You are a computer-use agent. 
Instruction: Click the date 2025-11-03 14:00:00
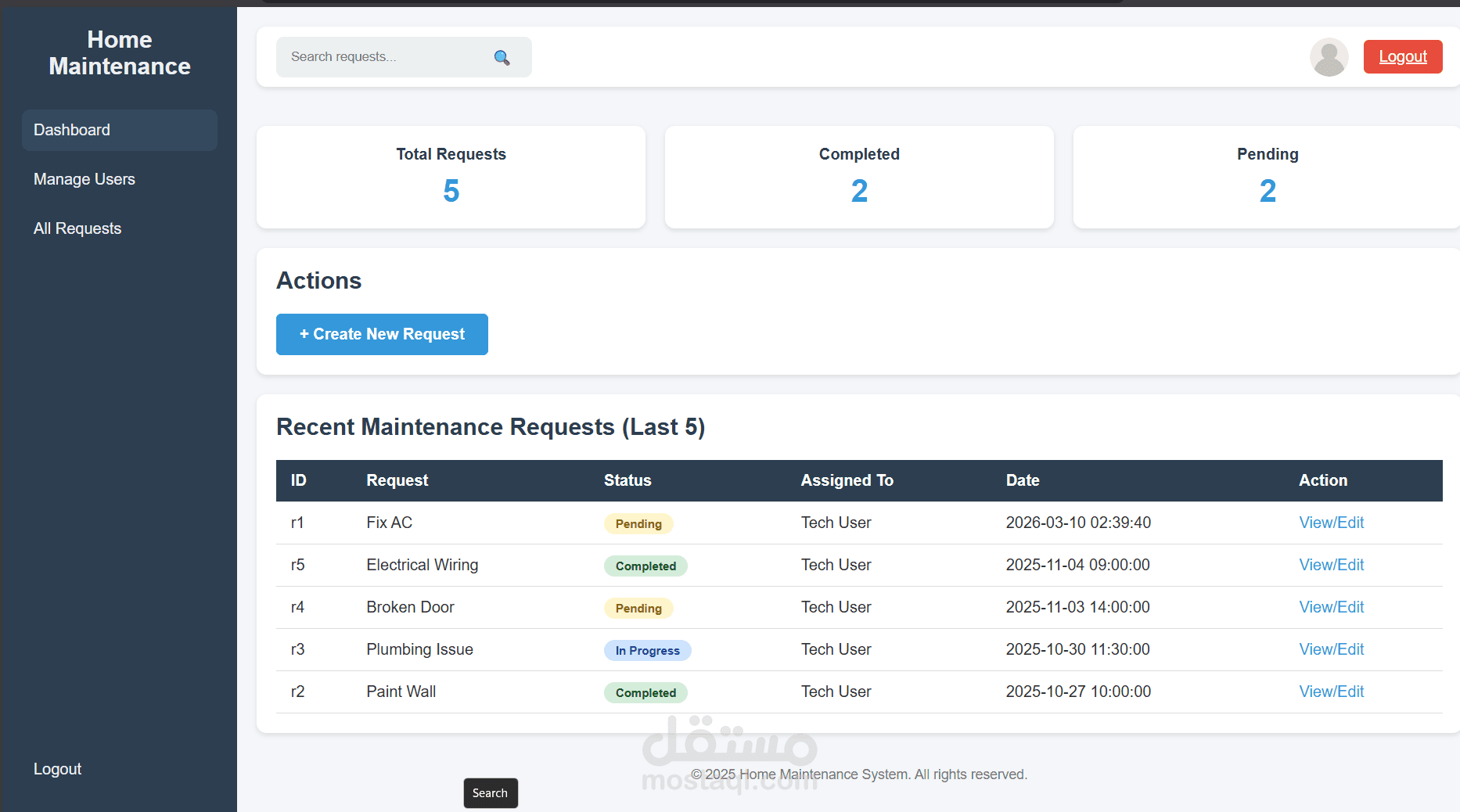1077,607
